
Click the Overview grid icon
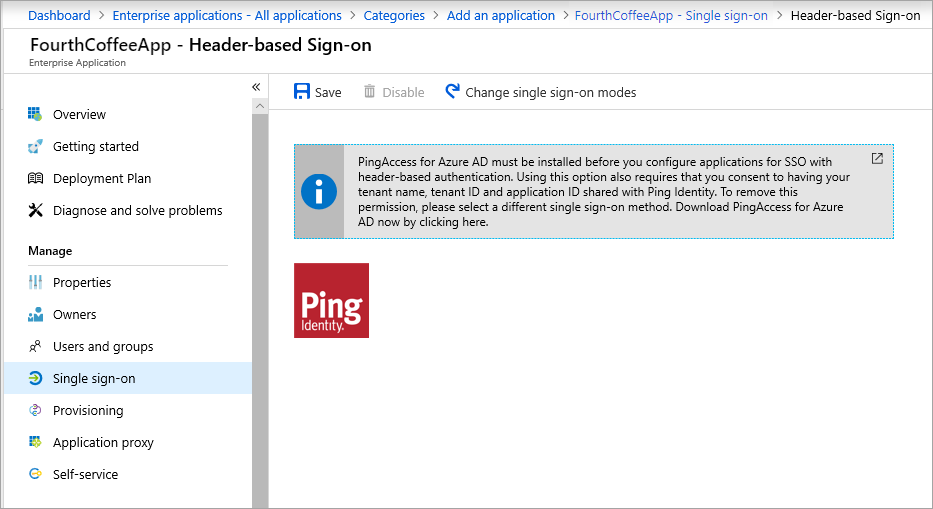coord(35,114)
